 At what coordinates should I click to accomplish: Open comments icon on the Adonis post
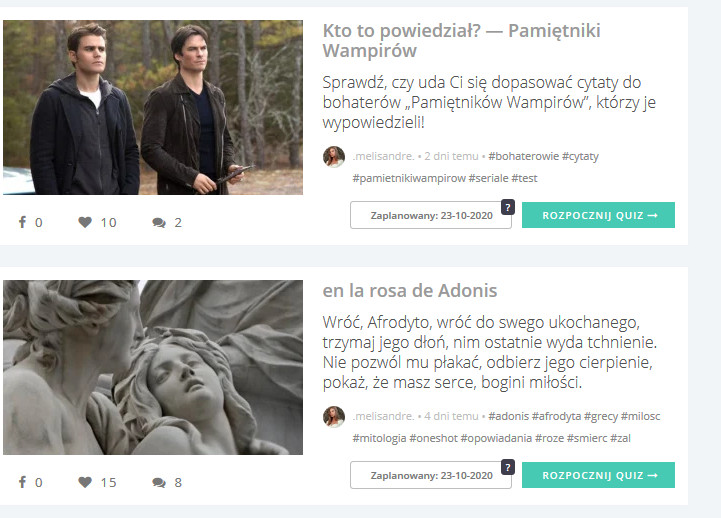(x=159, y=483)
